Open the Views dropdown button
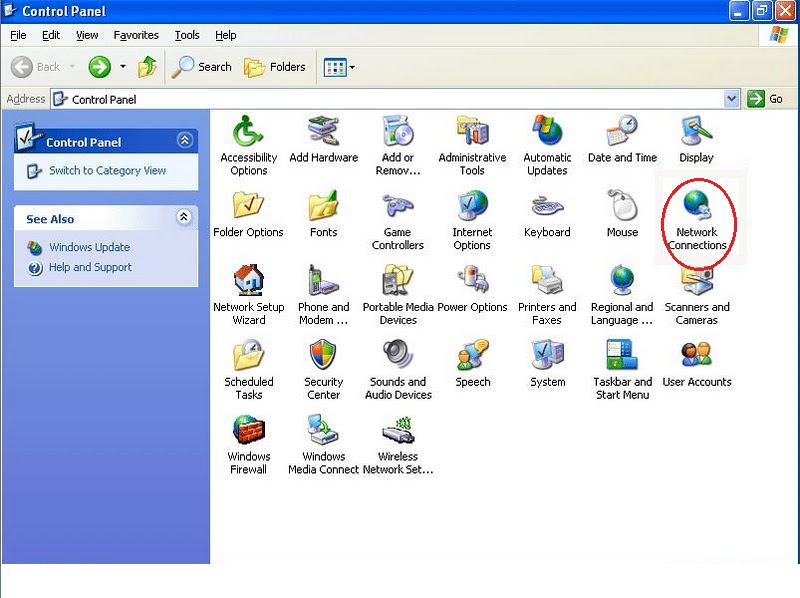This screenshot has width=800, height=598. (339, 67)
